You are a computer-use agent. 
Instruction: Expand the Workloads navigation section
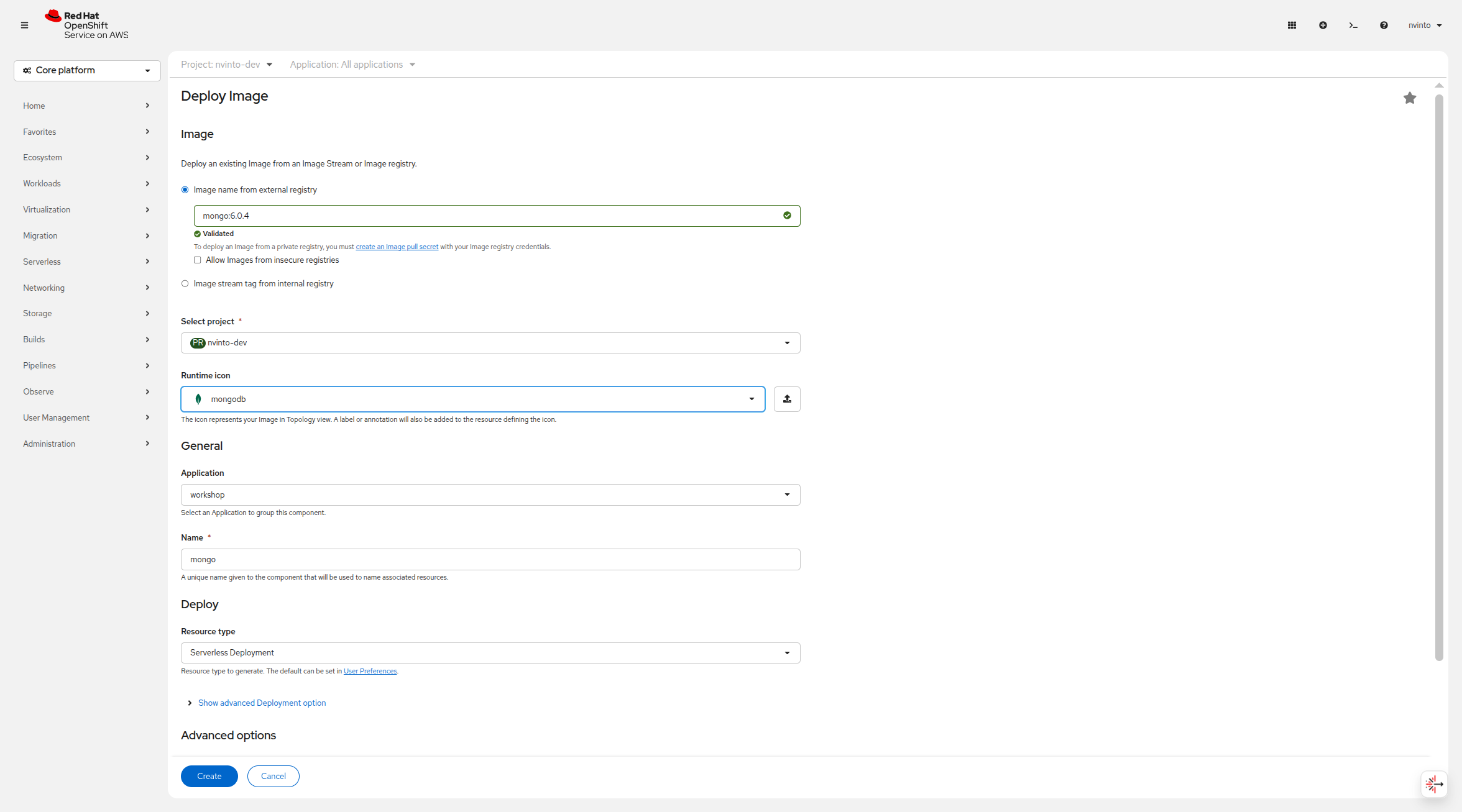tap(86, 184)
